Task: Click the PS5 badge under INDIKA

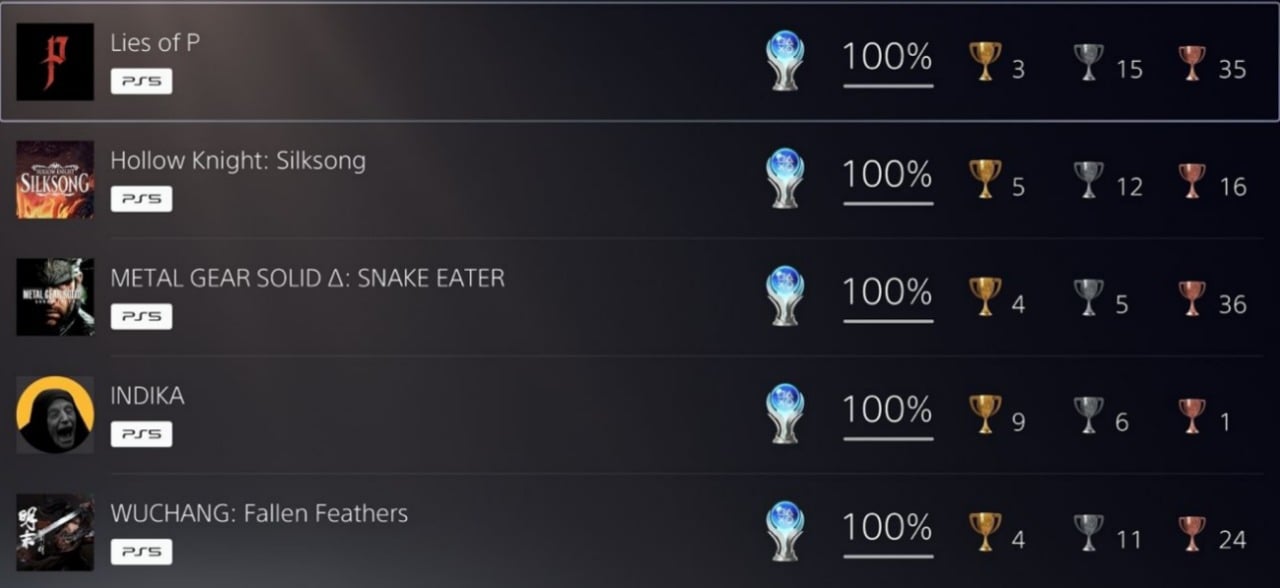Action: [x=141, y=434]
